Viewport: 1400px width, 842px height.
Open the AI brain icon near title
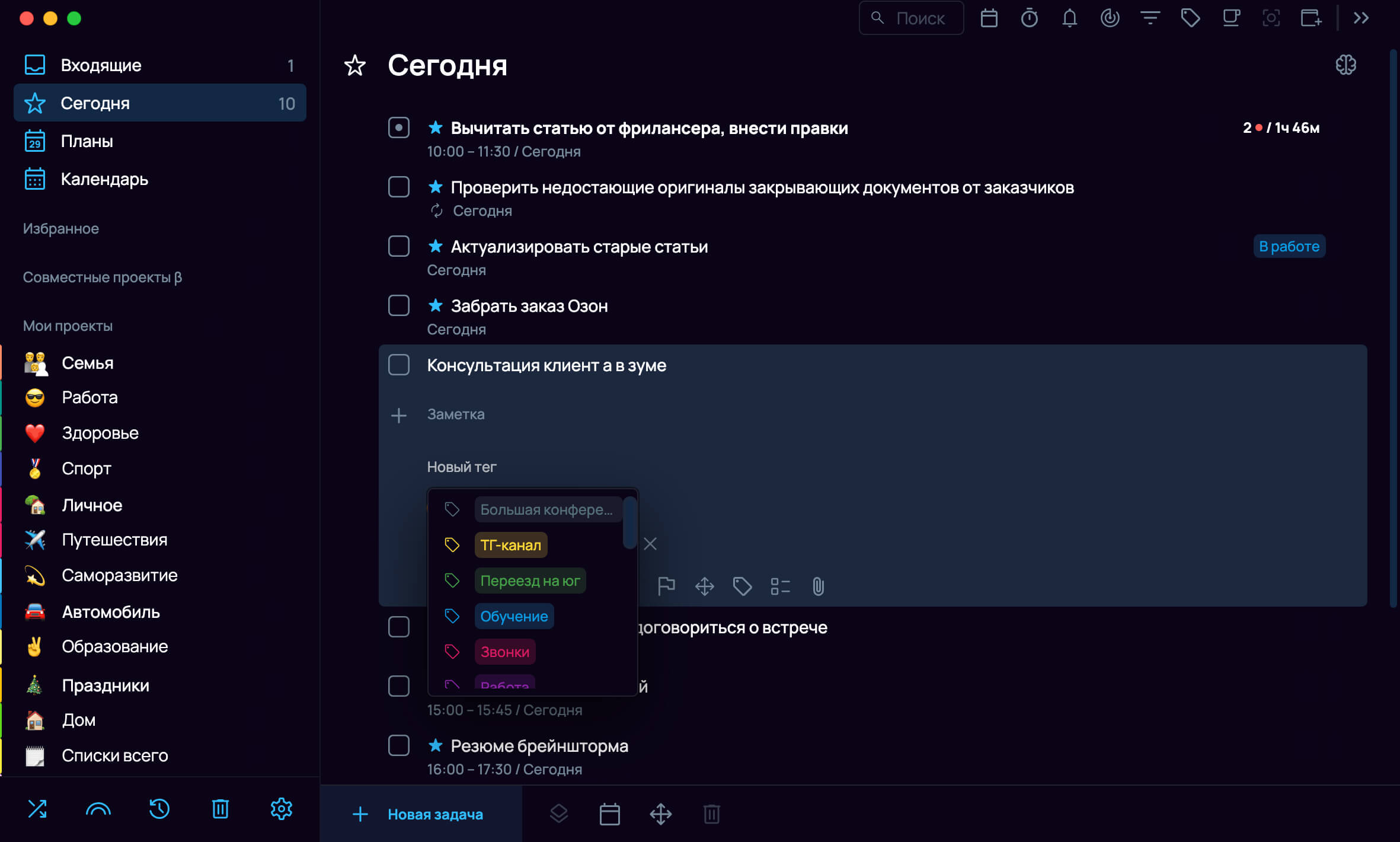(1345, 65)
